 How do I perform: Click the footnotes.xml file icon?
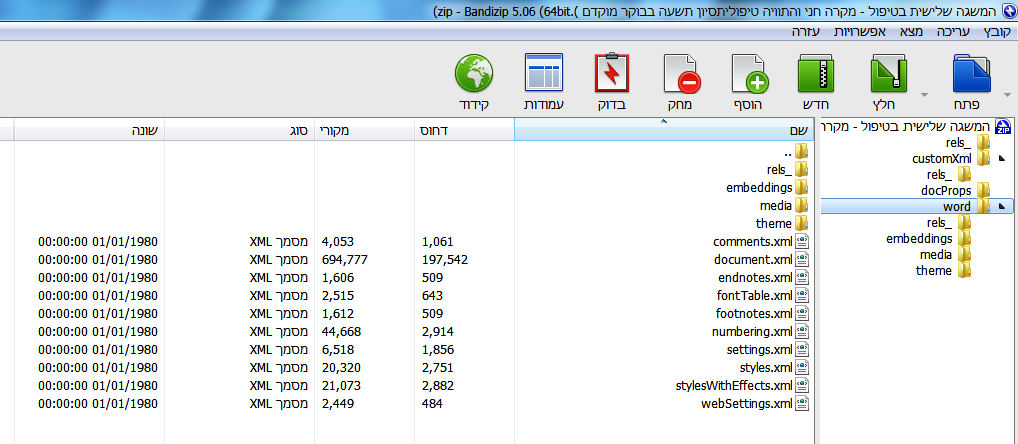(x=802, y=314)
